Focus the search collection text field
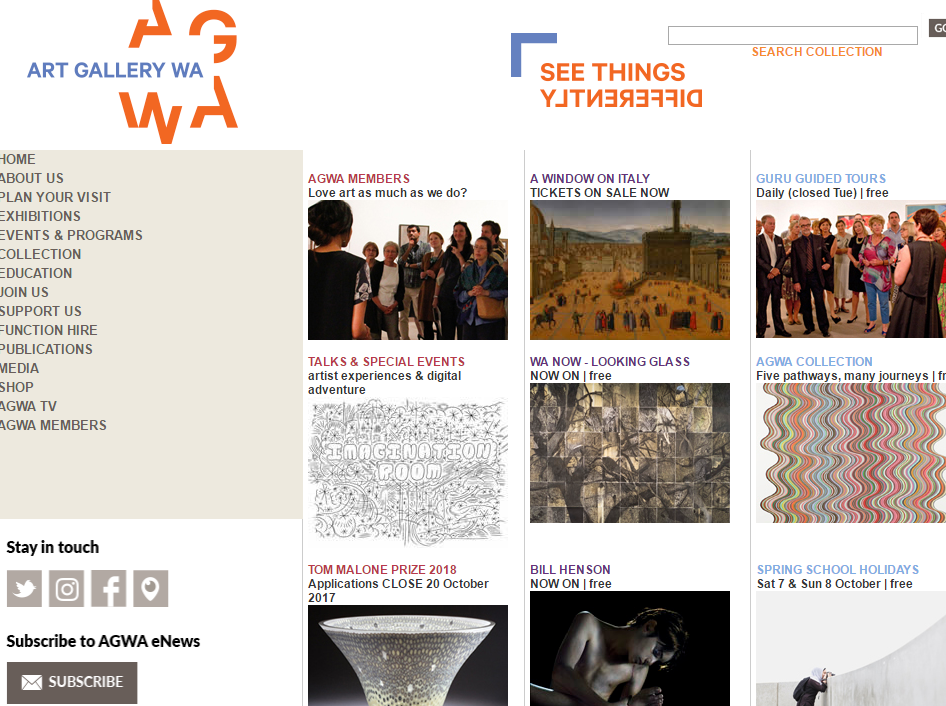 click(793, 35)
